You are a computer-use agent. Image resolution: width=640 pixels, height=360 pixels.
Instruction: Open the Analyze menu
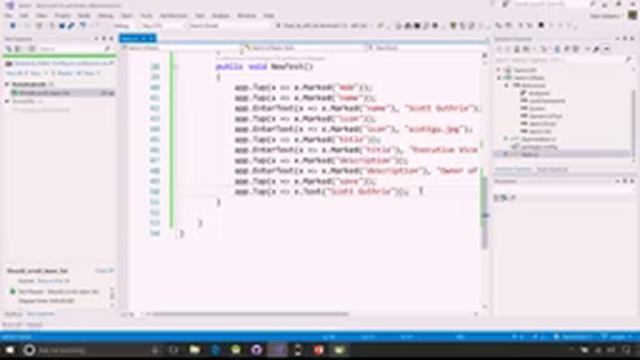coord(221,16)
